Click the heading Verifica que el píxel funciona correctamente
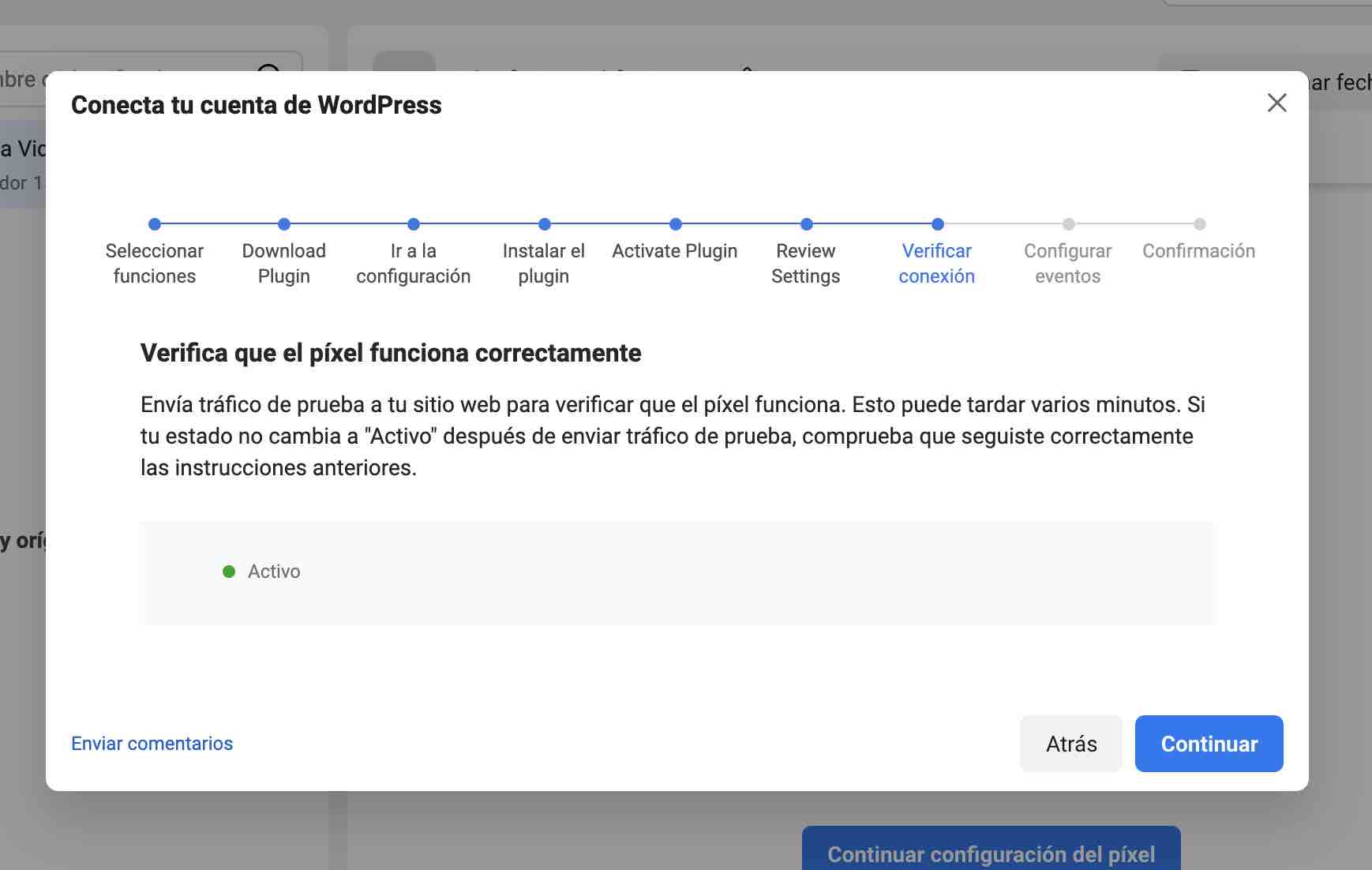The image size is (1372, 870). (x=391, y=353)
